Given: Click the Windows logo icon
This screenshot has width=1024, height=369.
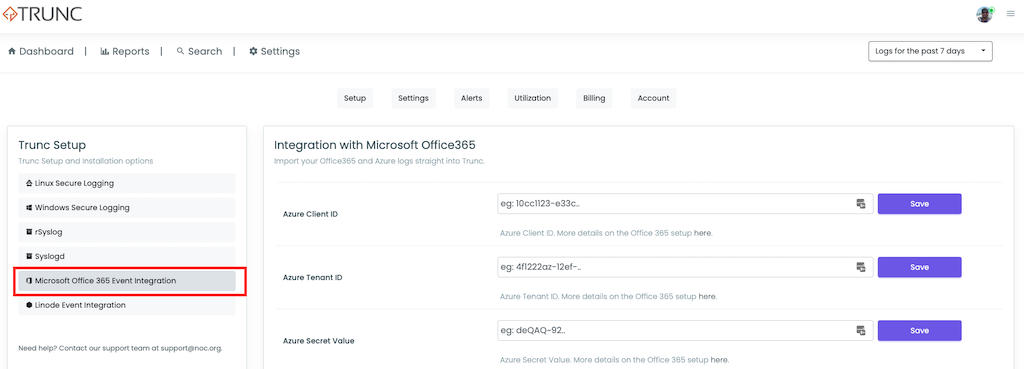Looking at the screenshot, I should (29, 208).
